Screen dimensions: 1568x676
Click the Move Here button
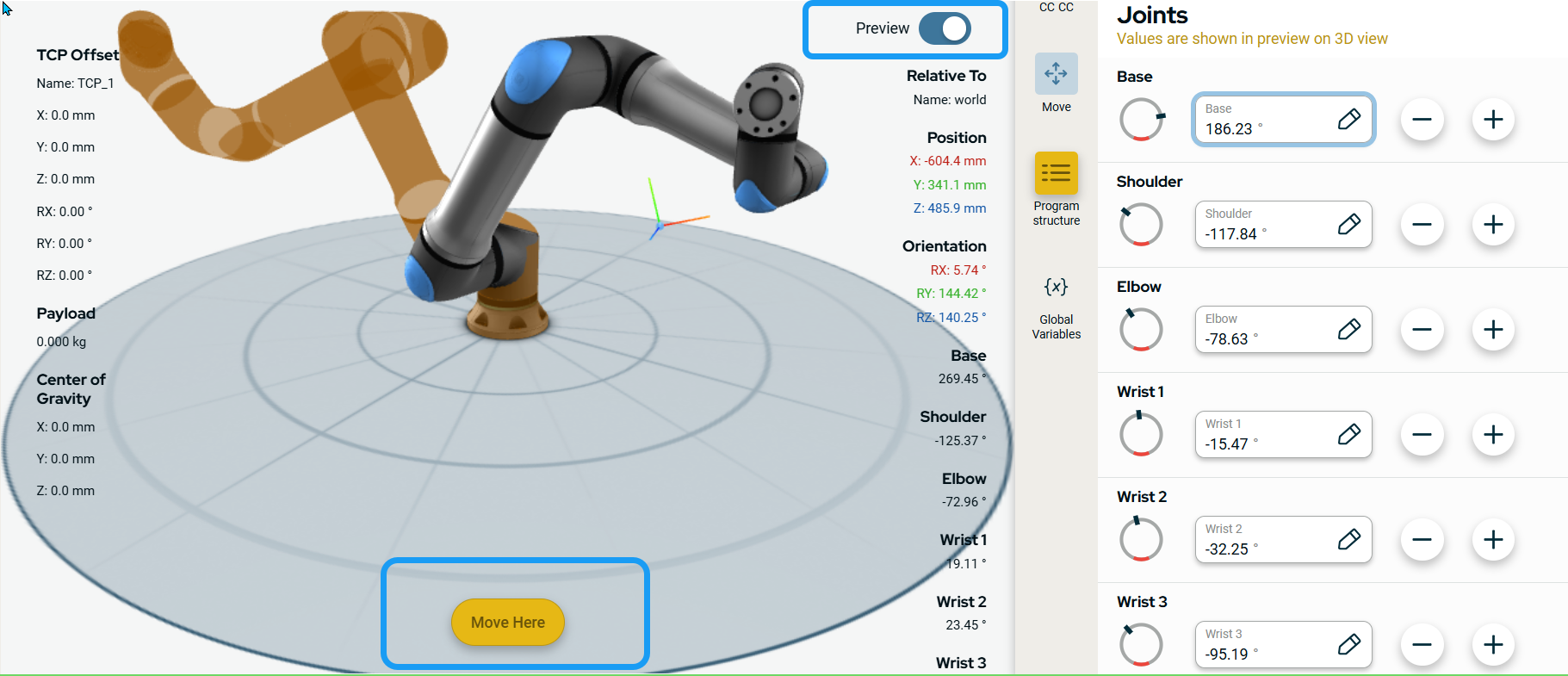click(507, 622)
